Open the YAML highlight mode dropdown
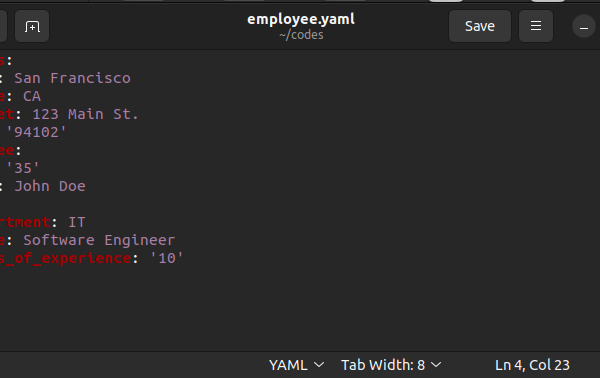This screenshot has height=378, width=600. pos(297,365)
